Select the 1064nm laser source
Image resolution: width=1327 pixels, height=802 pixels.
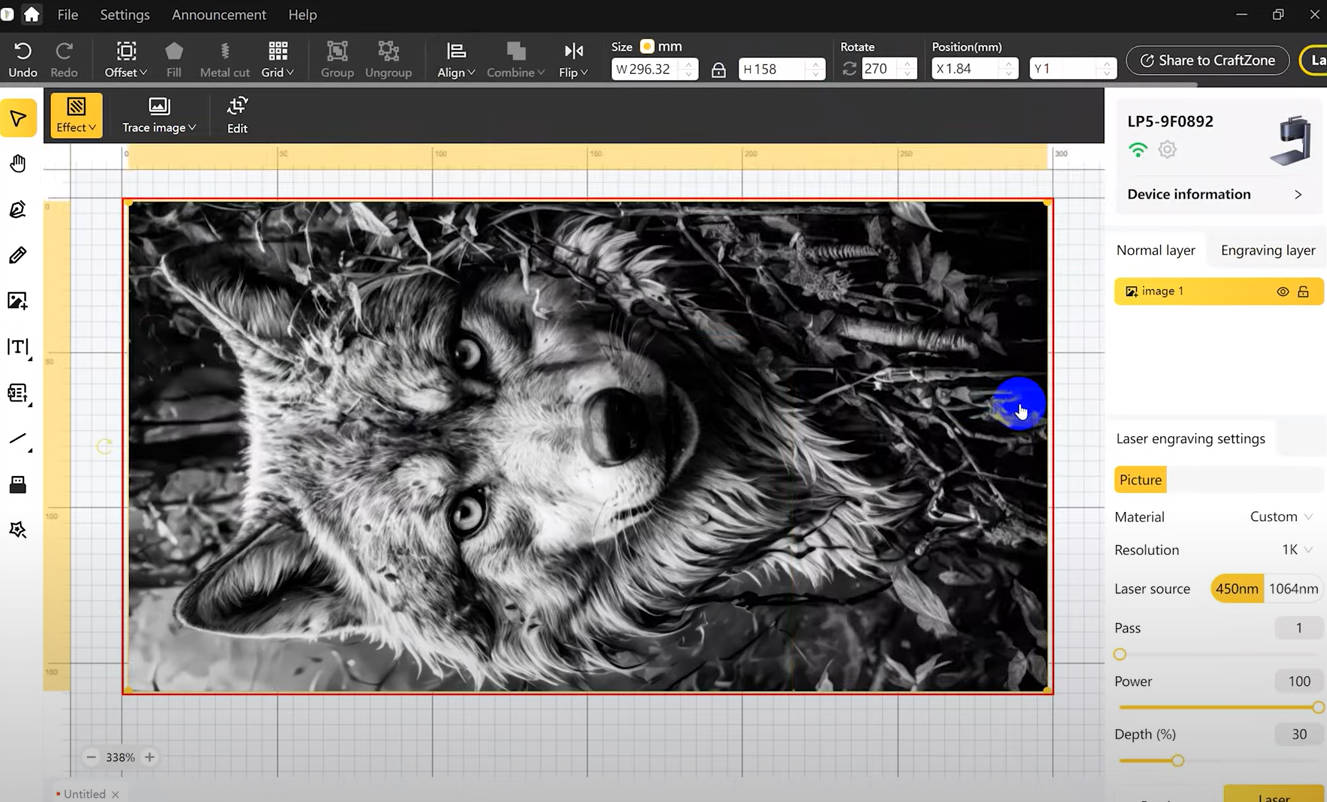point(1293,589)
